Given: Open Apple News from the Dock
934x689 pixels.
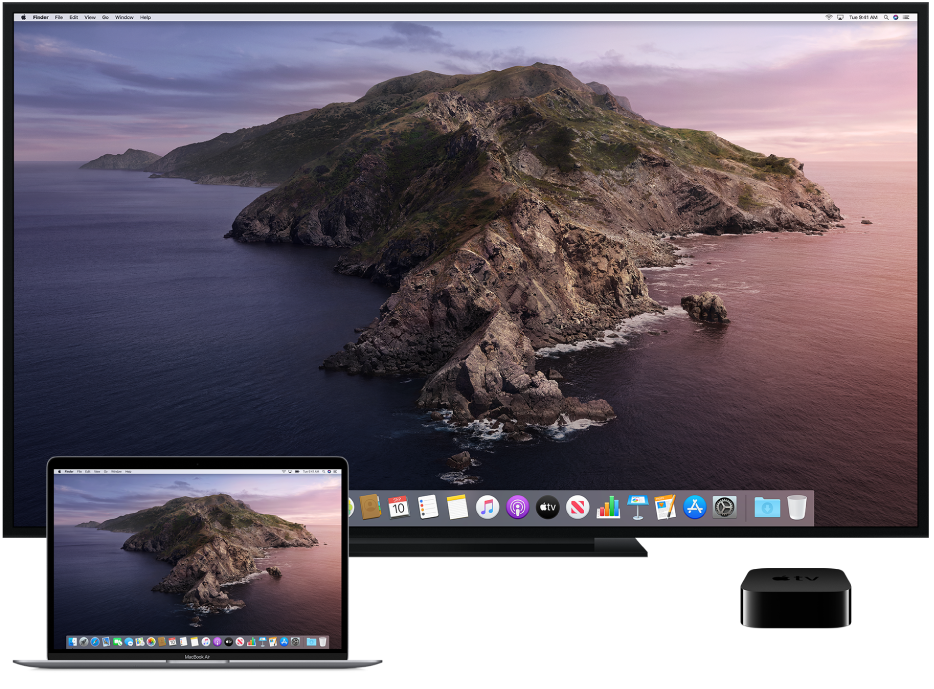Looking at the screenshot, I should click(578, 507).
